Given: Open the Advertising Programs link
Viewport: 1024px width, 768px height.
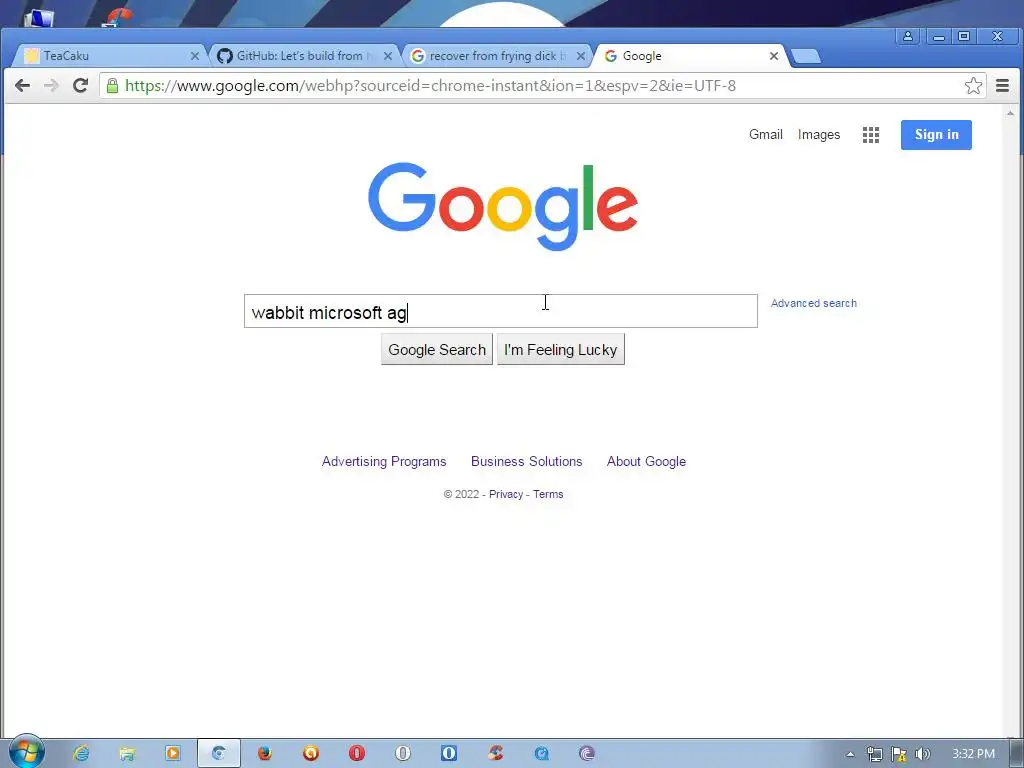Looking at the screenshot, I should click(x=384, y=462).
